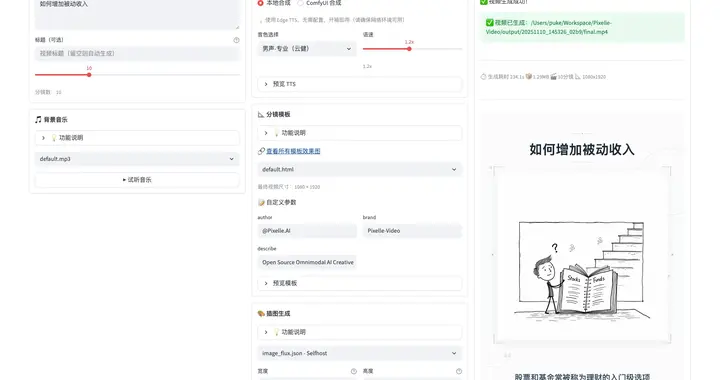Click the help icon next to 标题（可选）
This screenshot has height=380, width=720.
(x=236, y=40)
